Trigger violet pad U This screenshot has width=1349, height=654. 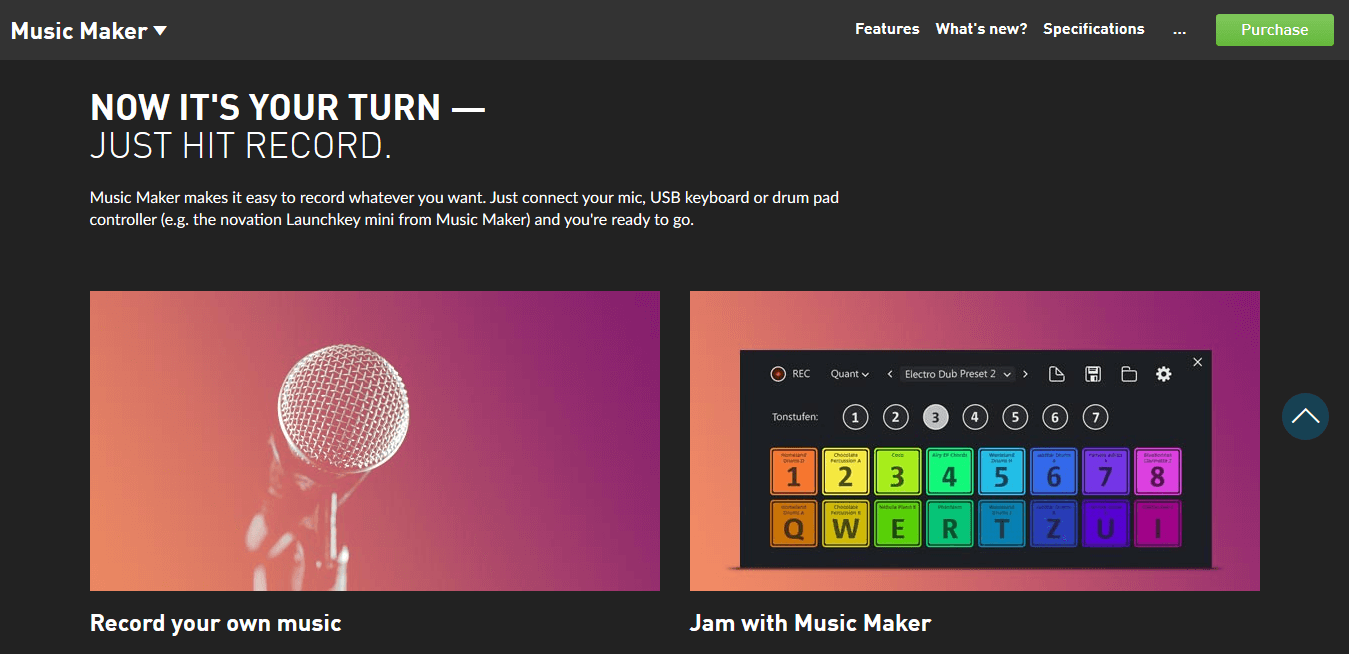tap(1106, 524)
